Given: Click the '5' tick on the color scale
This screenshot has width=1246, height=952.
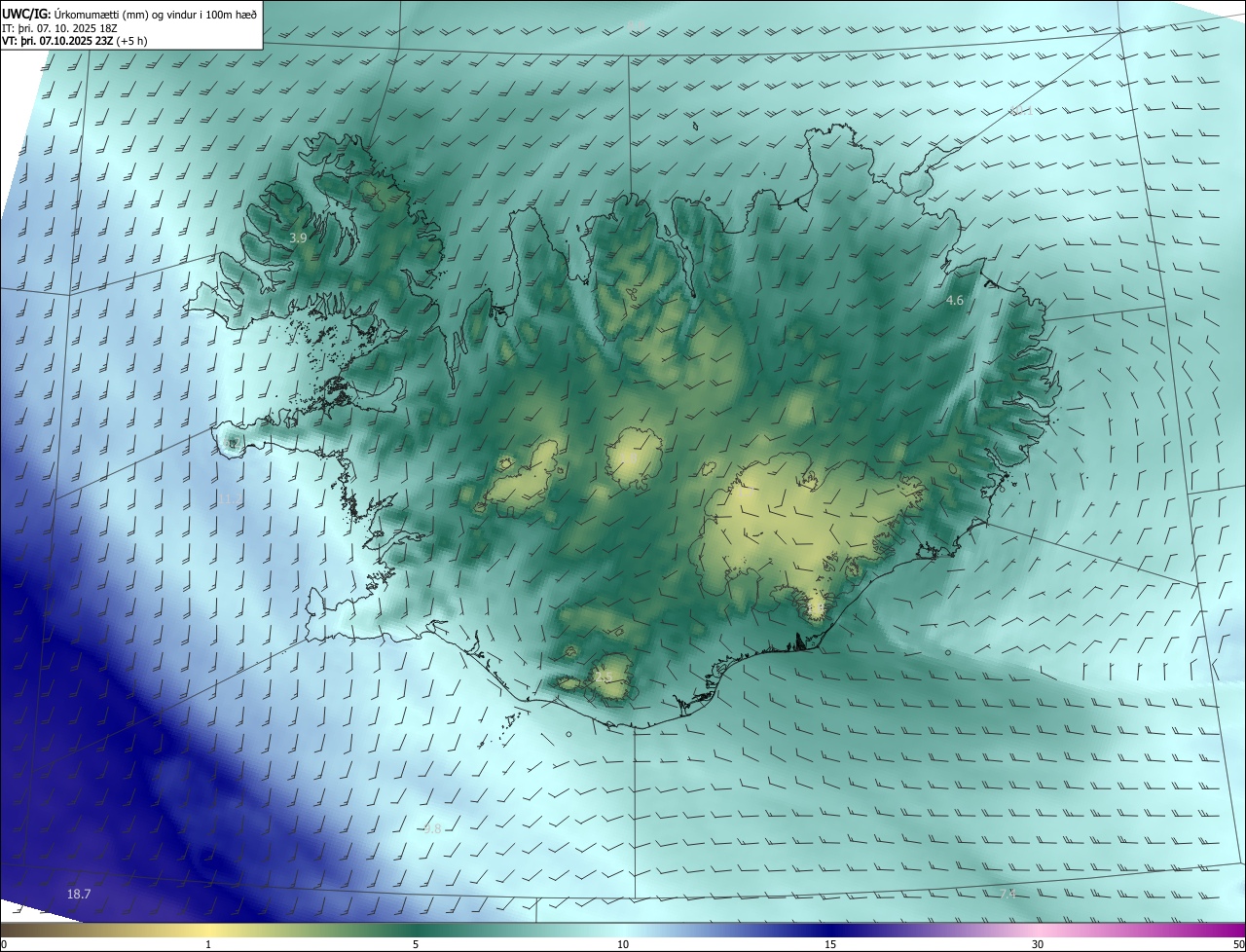Looking at the screenshot, I should [x=416, y=944].
